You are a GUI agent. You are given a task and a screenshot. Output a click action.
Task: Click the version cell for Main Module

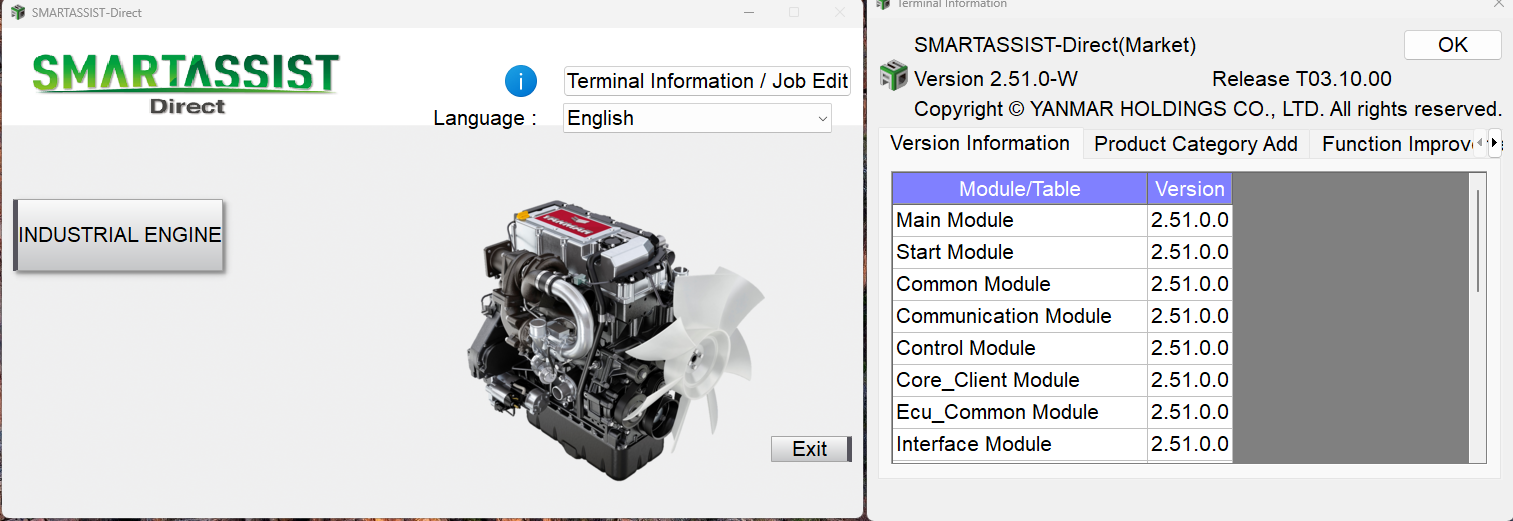1190,220
